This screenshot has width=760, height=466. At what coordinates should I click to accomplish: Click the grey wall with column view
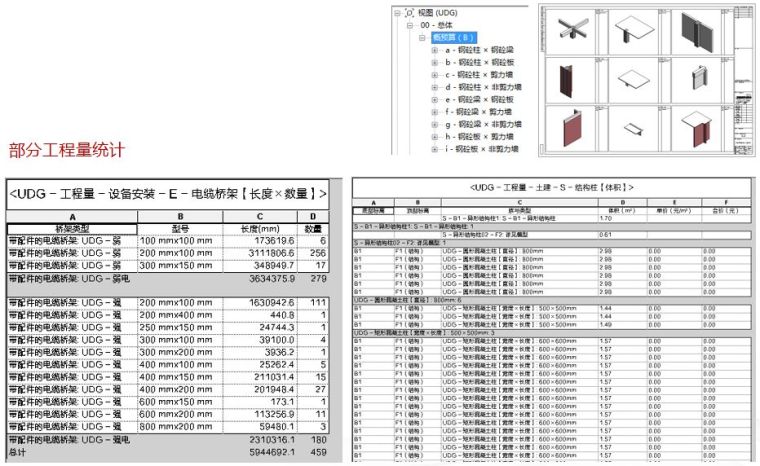697,32
